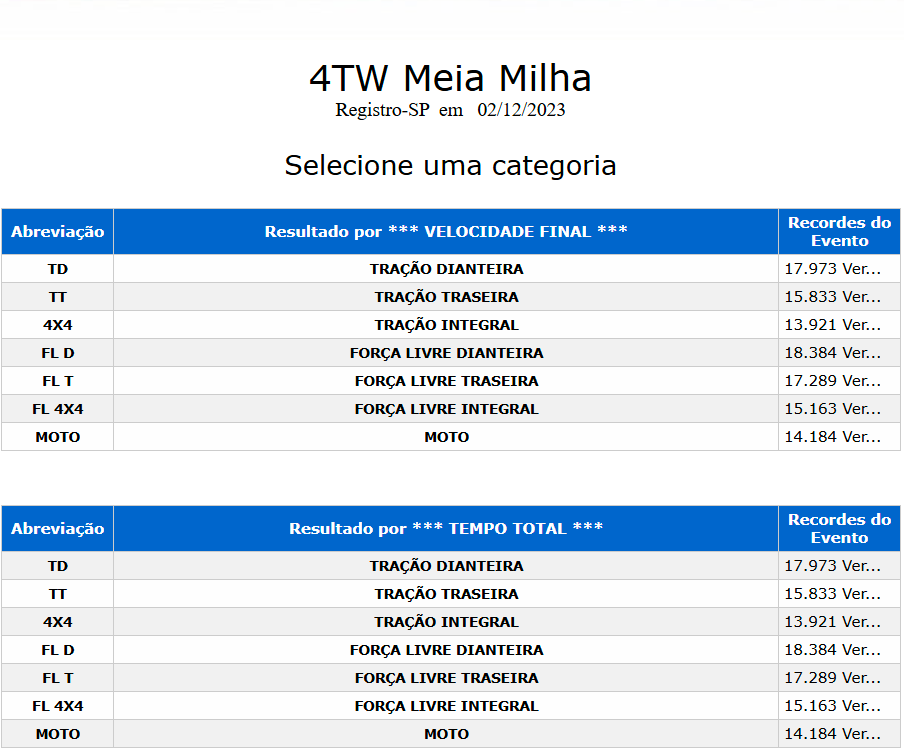
Task: Select TRAÇÃO TRASEIRA in VELOCIDADE FINAL table
Action: pyautogui.click(x=446, y=297)
